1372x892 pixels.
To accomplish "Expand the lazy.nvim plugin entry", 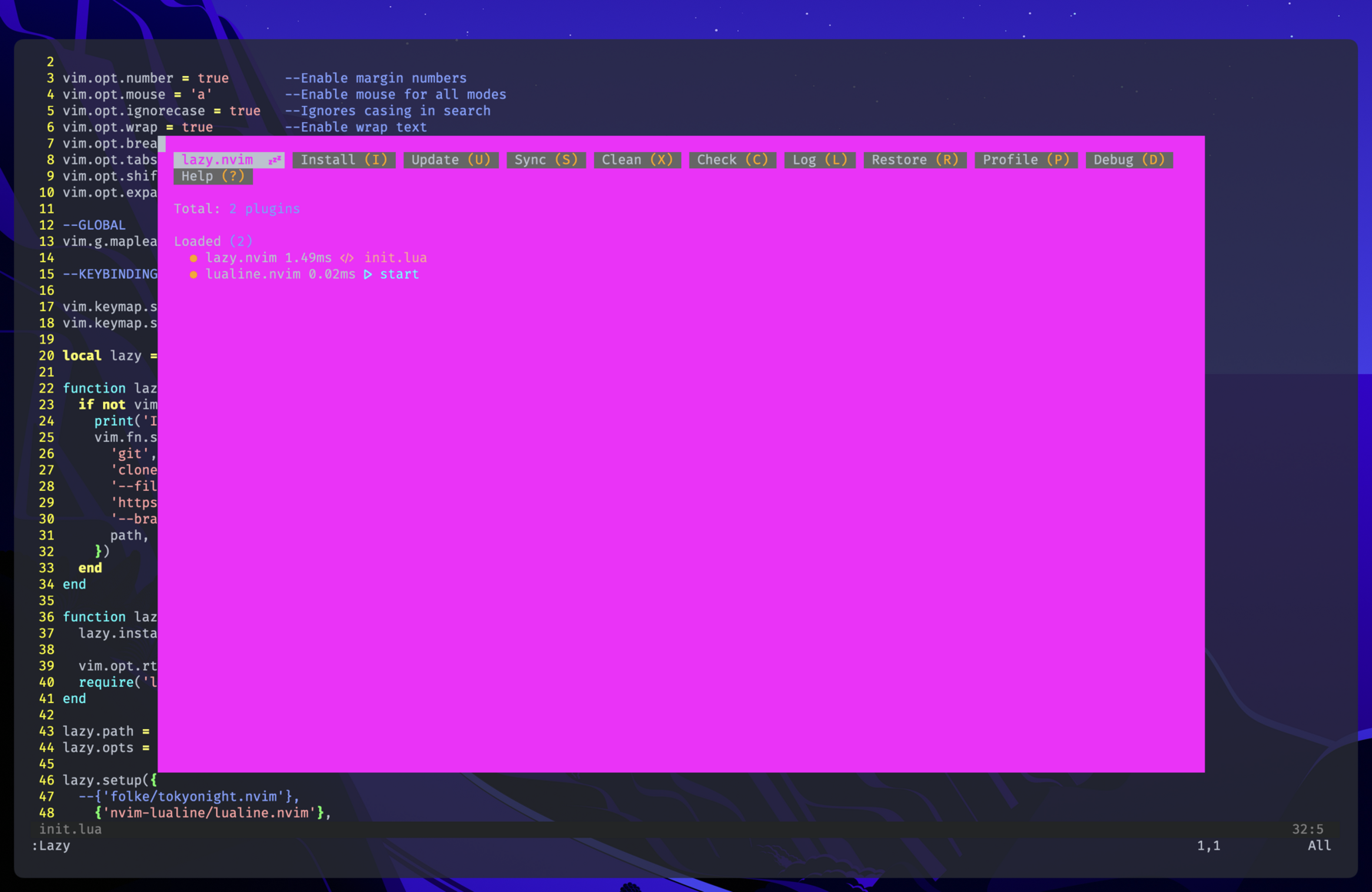I will pos(241,258).
